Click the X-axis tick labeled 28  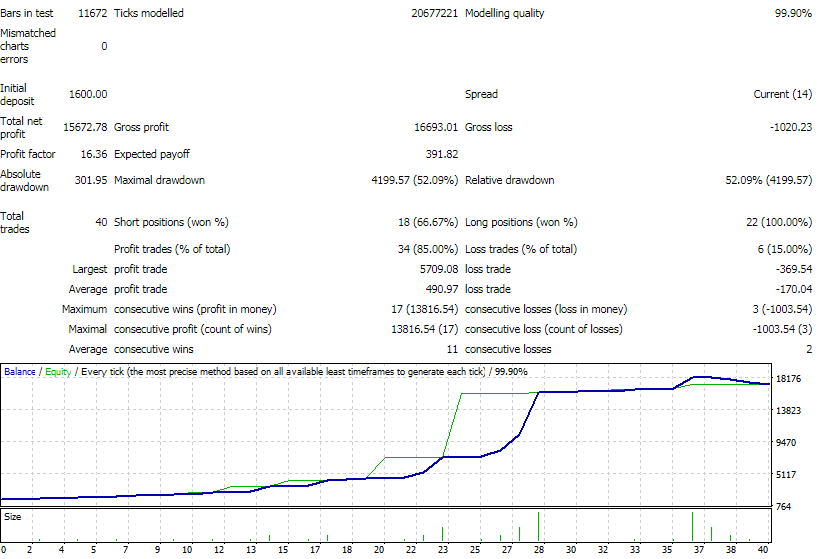539,549
